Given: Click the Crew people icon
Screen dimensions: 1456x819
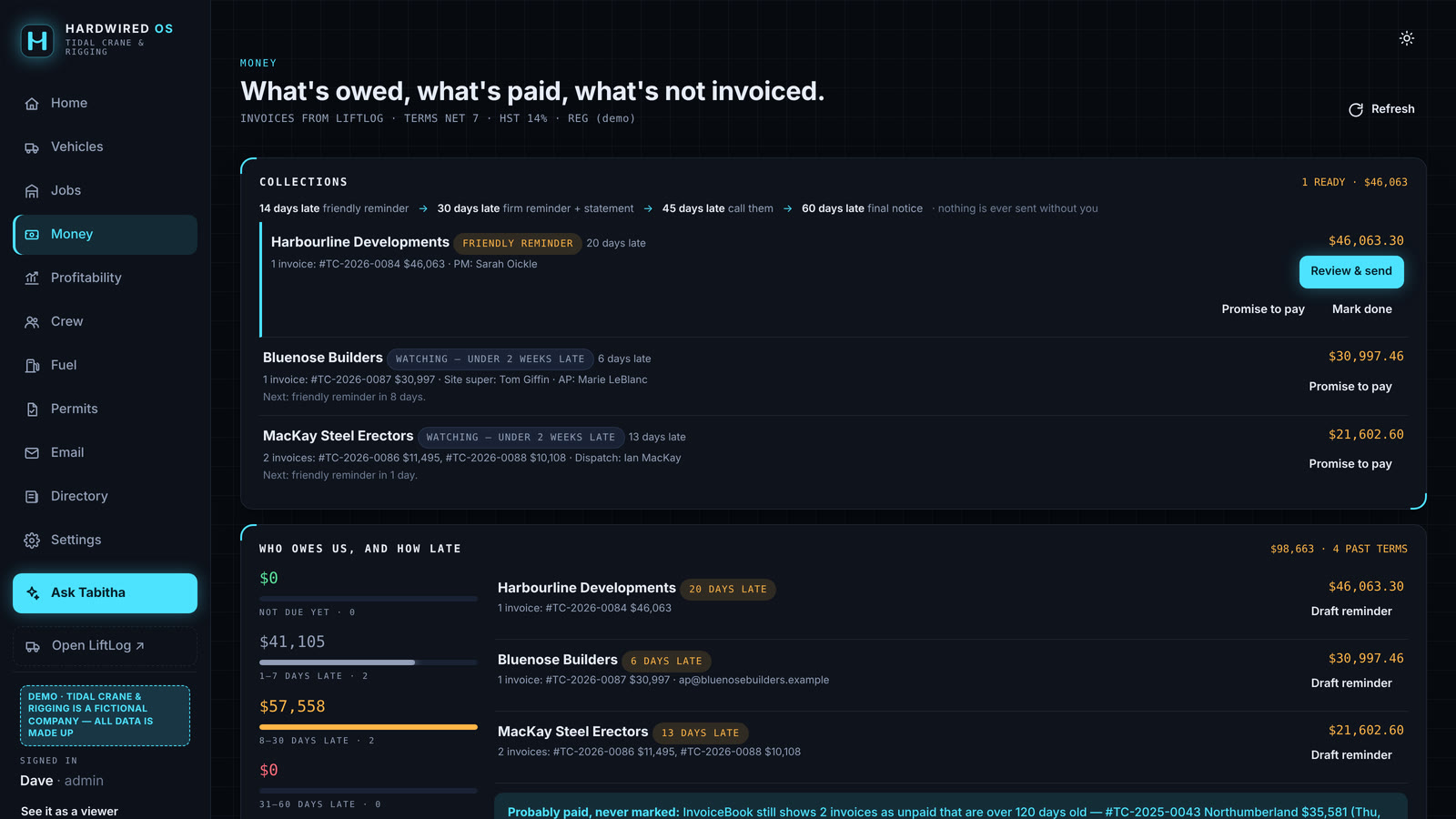Looking at the screenshot, I should pos(32,322).
